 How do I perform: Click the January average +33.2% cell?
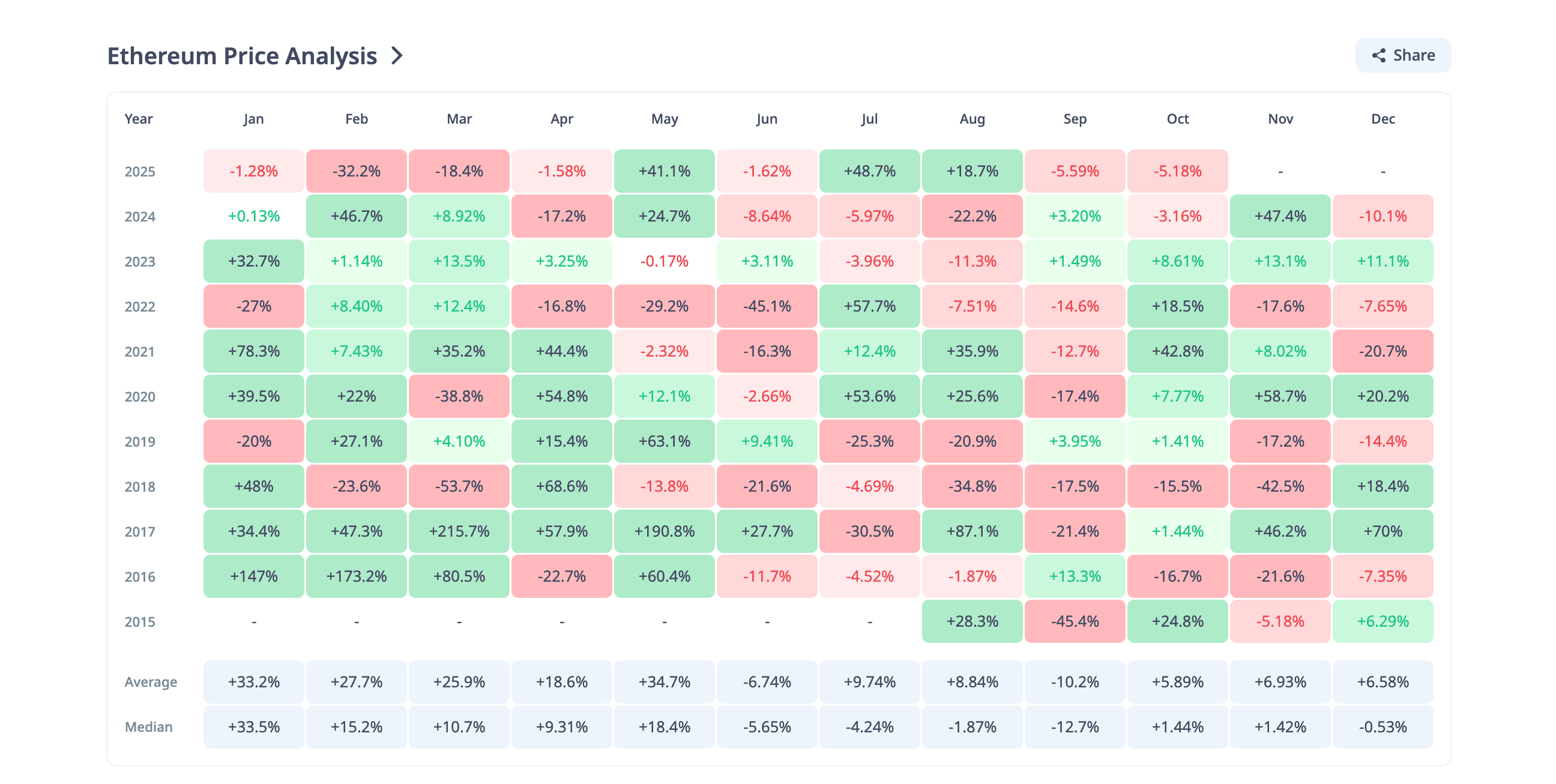[x=254, y=682]
